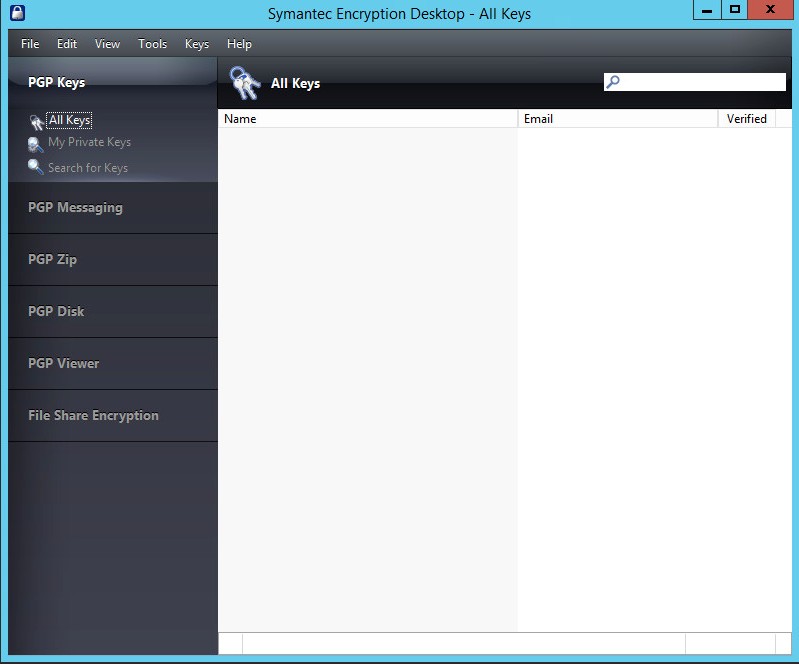Click the Search for Keys magnifier icon
The image size is (799, 664).
click(35, 167)
